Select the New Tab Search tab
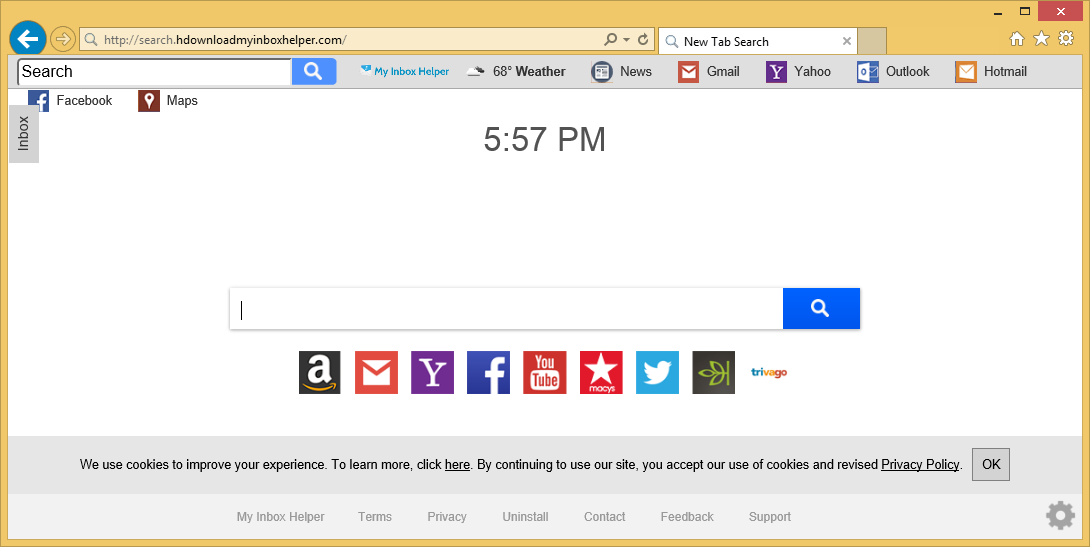Viewport: 1090px width, 547px height. tap(758, 41)
